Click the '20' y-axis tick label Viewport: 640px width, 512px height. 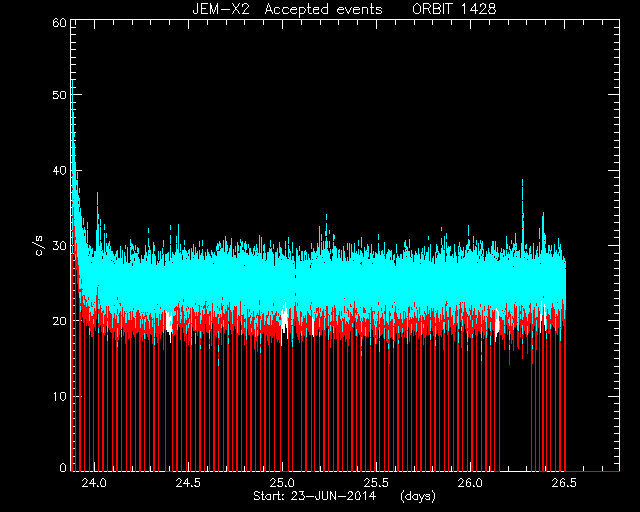60,321
